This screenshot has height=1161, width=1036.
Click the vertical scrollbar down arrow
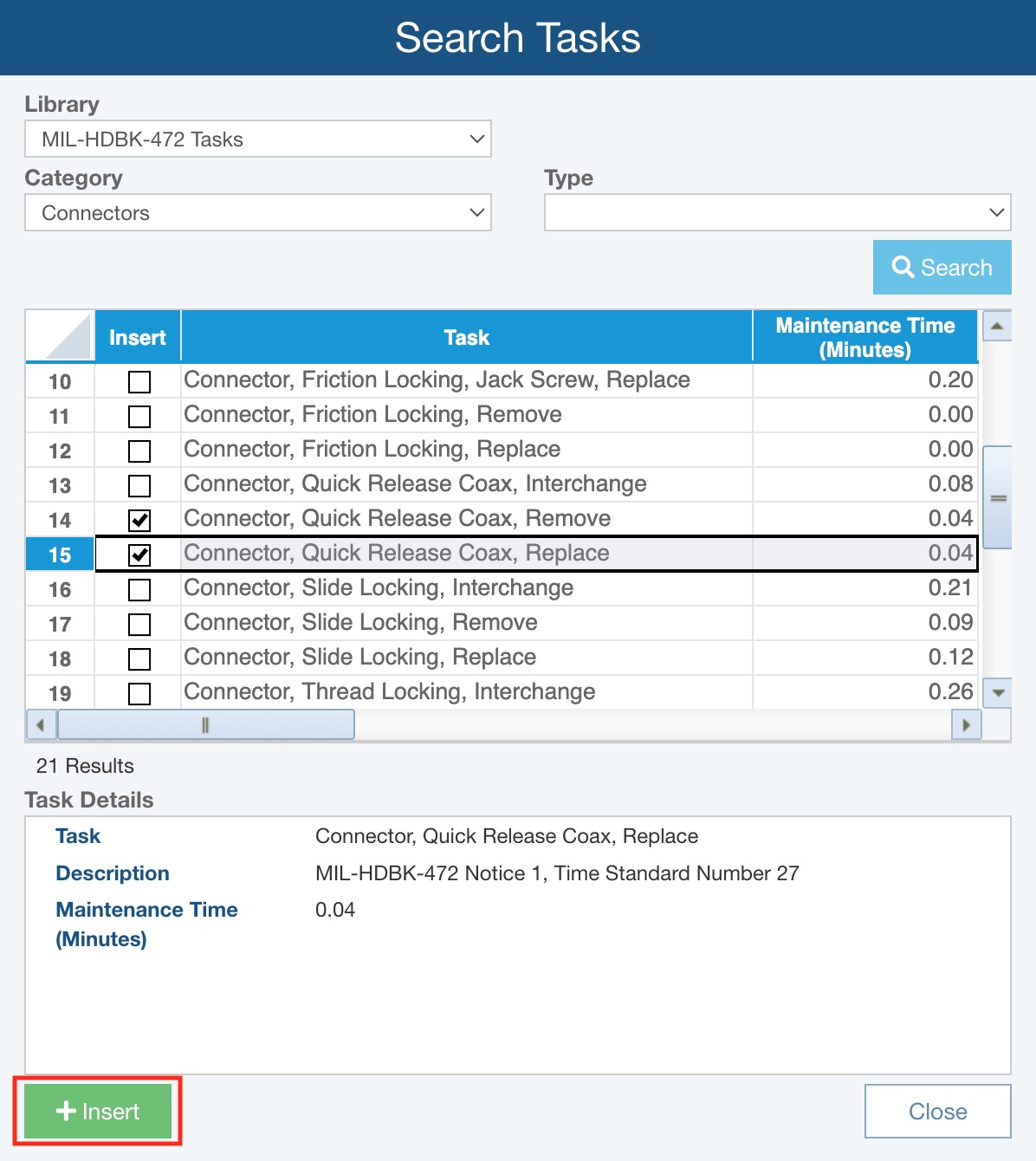click(998, 692)
